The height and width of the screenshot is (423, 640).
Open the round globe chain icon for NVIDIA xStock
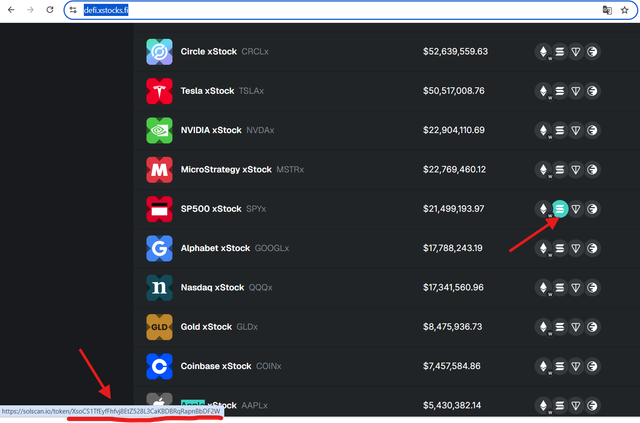(592, 130)
